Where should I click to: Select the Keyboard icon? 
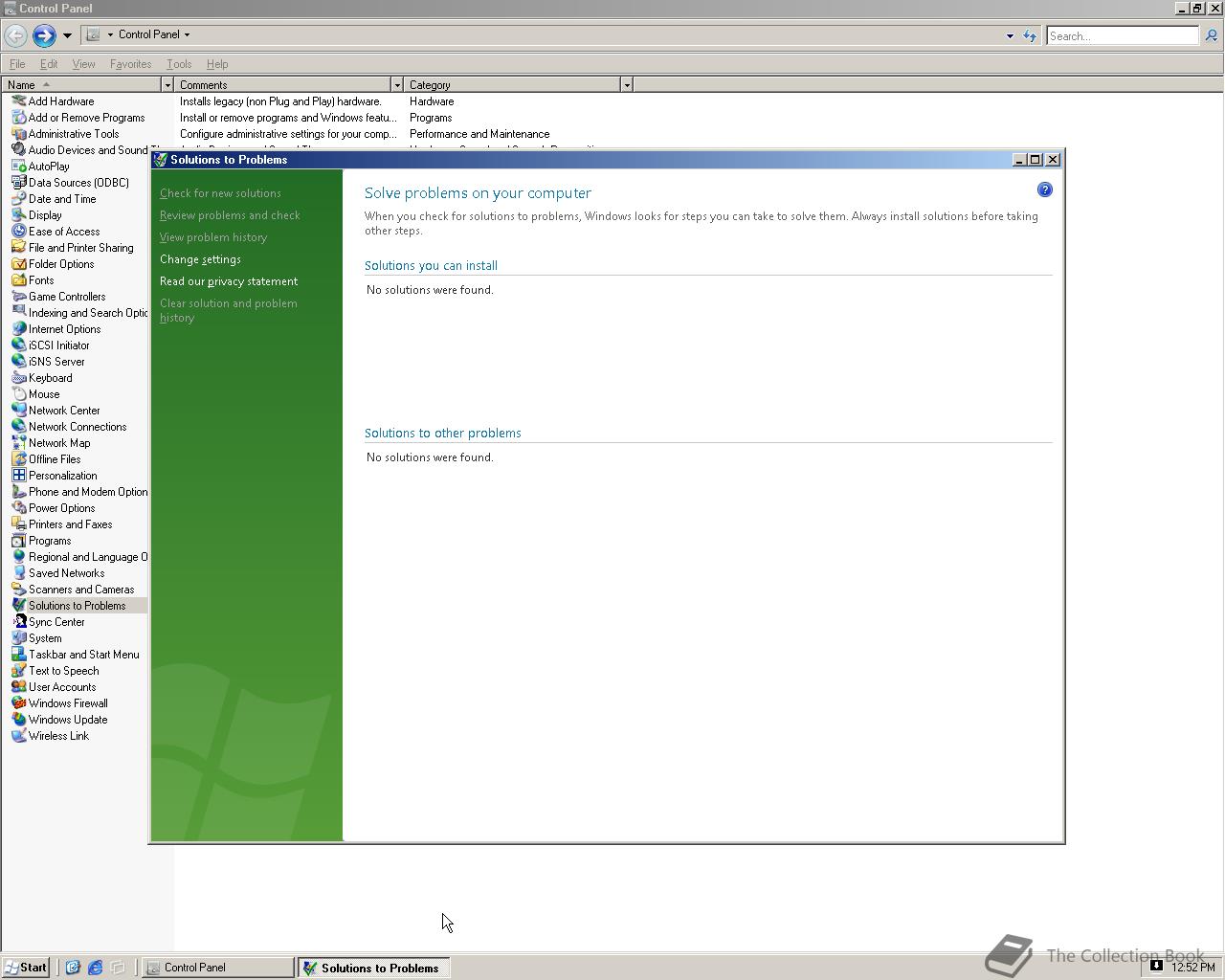tap(19, 378)
